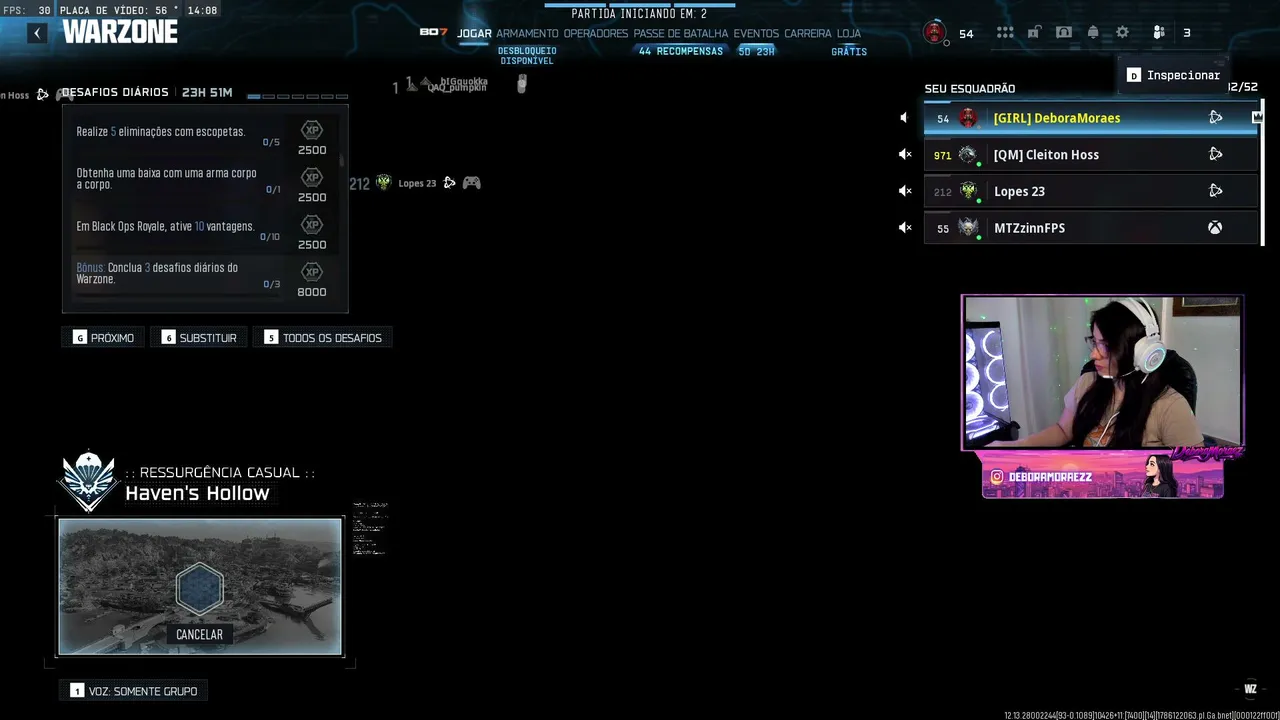Image resolution: width=1280 pixels, height=720 pixels.
Task: Cancel matchmaking with CANCELAR
Action: click(199, 634)
